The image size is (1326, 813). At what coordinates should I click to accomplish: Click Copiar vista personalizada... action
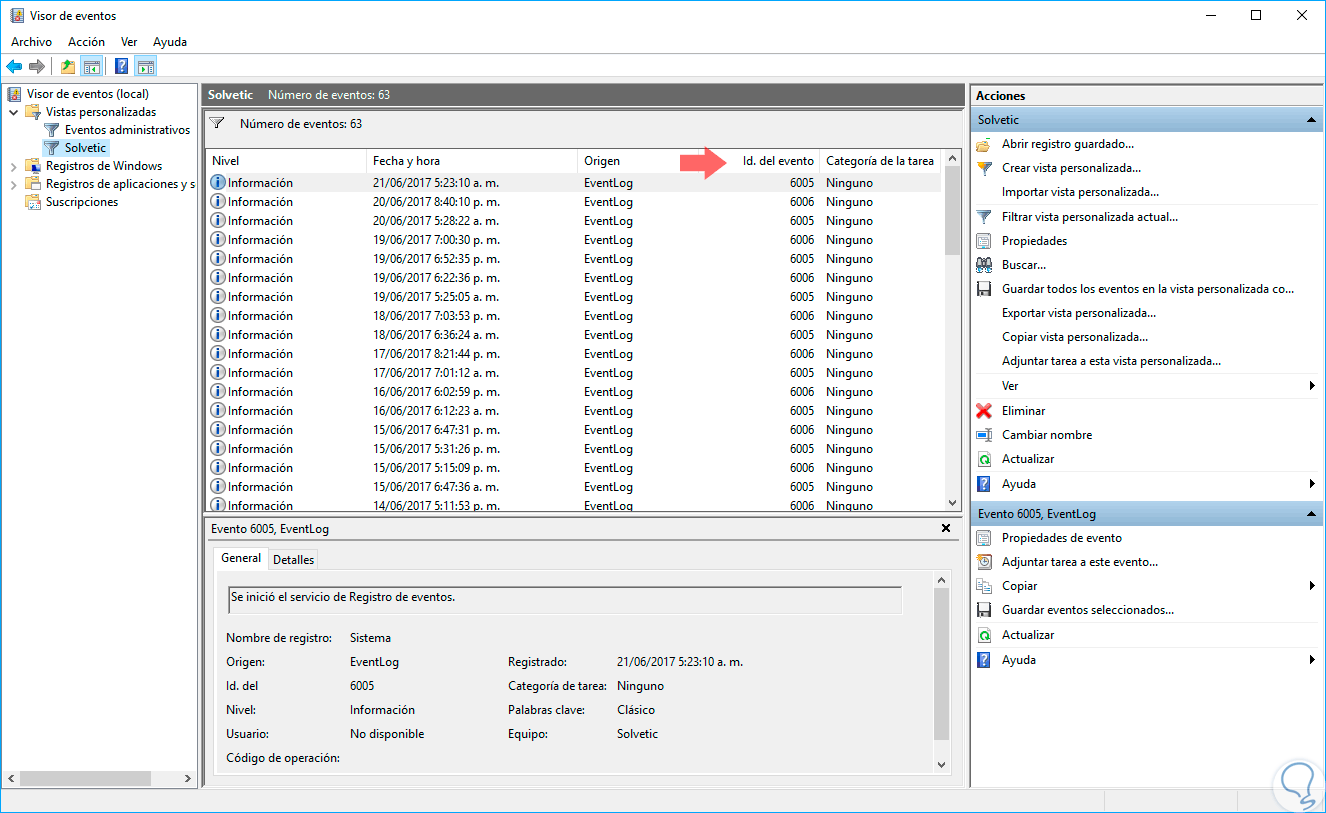pos(1075,337)
